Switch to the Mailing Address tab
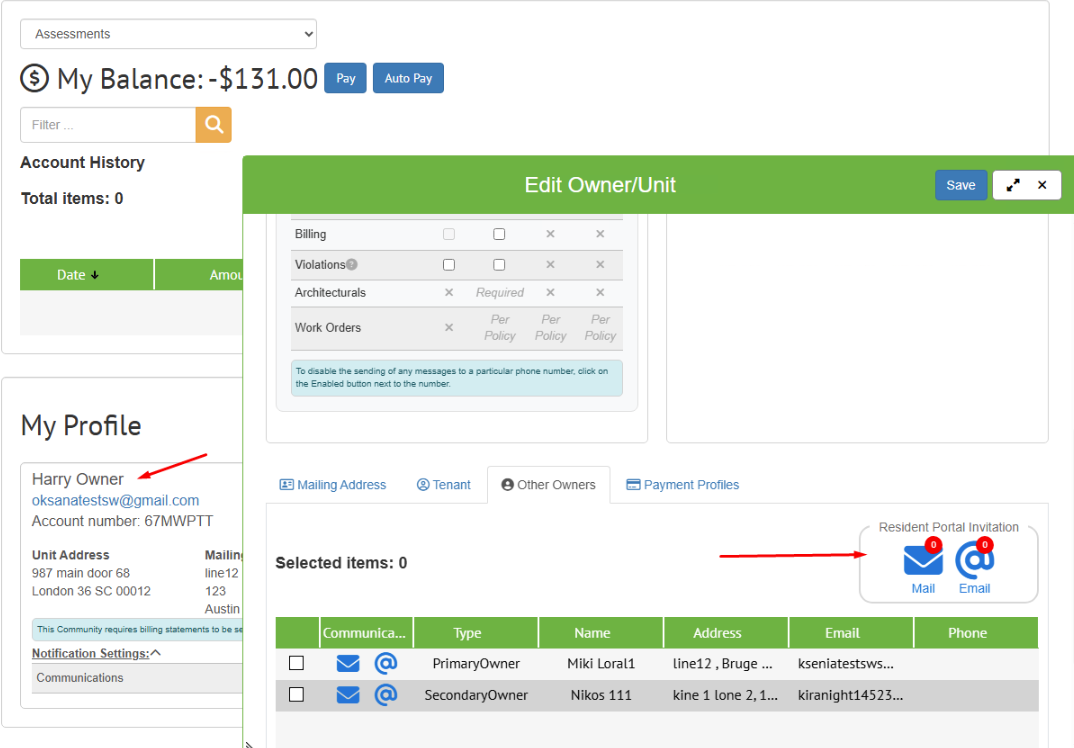 332,485
